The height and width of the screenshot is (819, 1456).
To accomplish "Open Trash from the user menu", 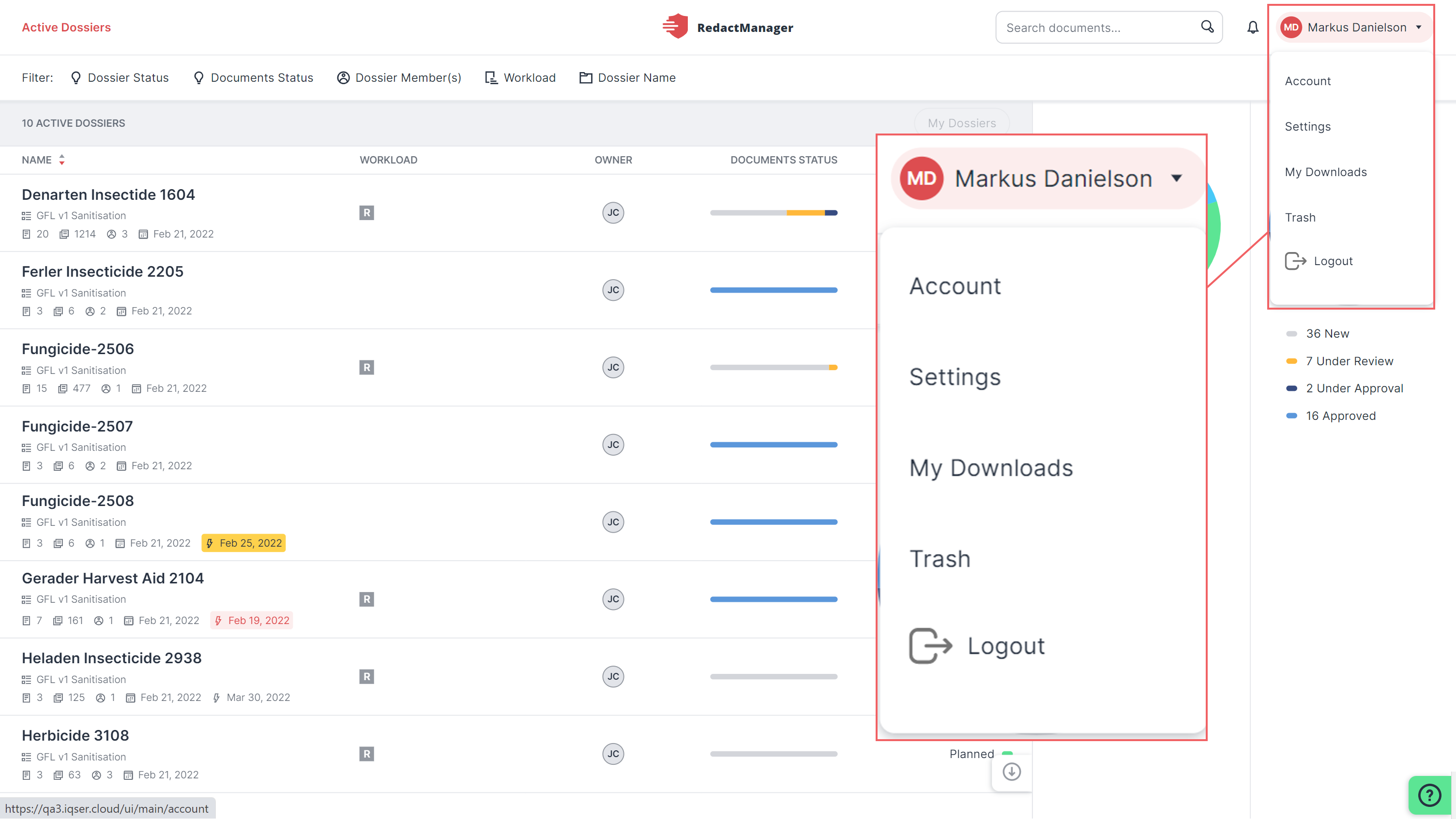I will point(1300,218).
